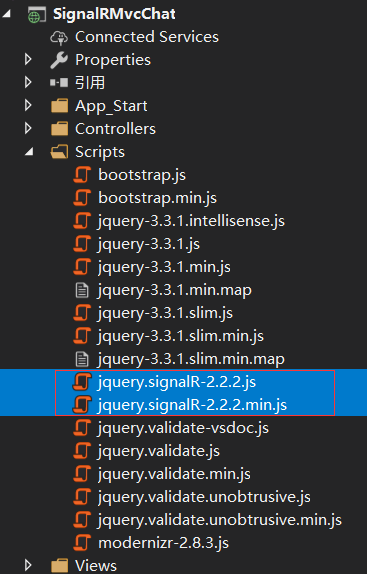Image resolution: width=367 pixels, height=574 pixels.
Task: Expand the App_Start folder
Action: (28, 105)
